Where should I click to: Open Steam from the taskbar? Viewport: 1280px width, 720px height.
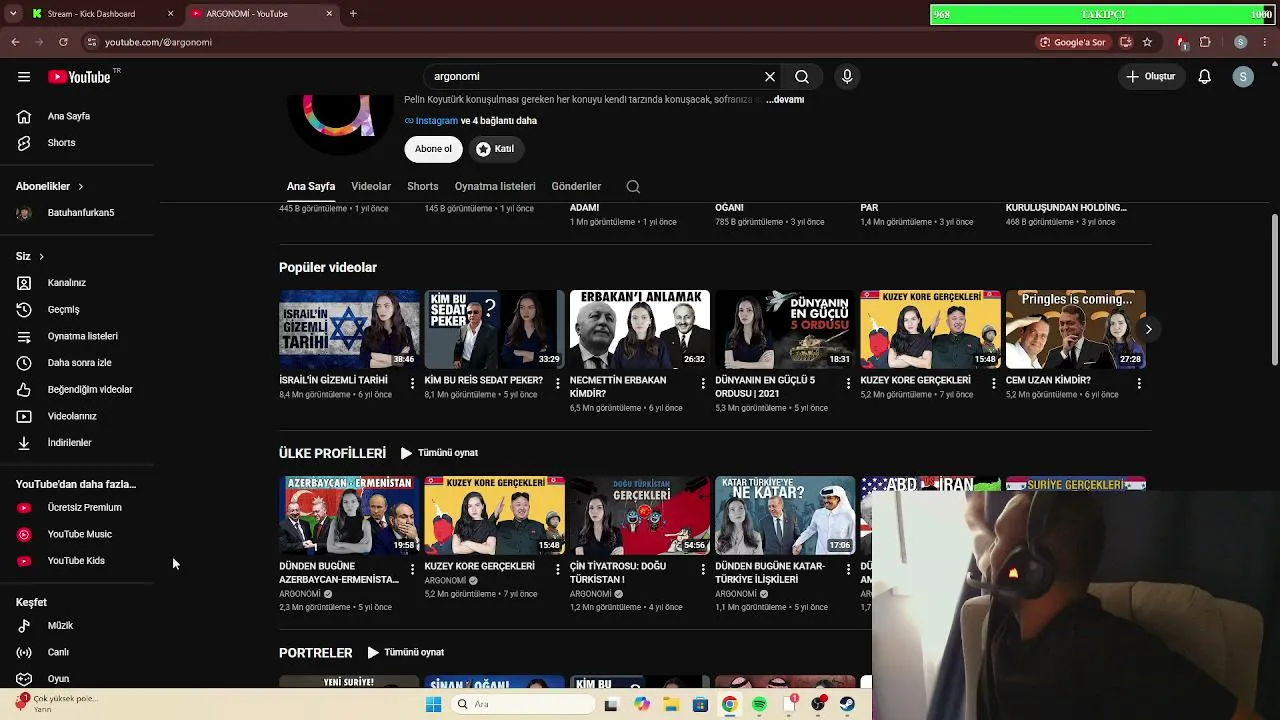point(848,704)
